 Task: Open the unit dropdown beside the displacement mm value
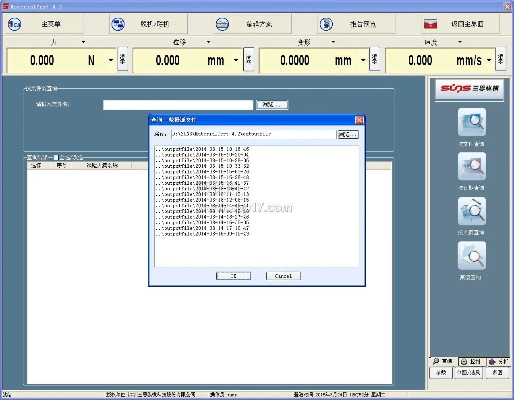(x=236, y=60)
